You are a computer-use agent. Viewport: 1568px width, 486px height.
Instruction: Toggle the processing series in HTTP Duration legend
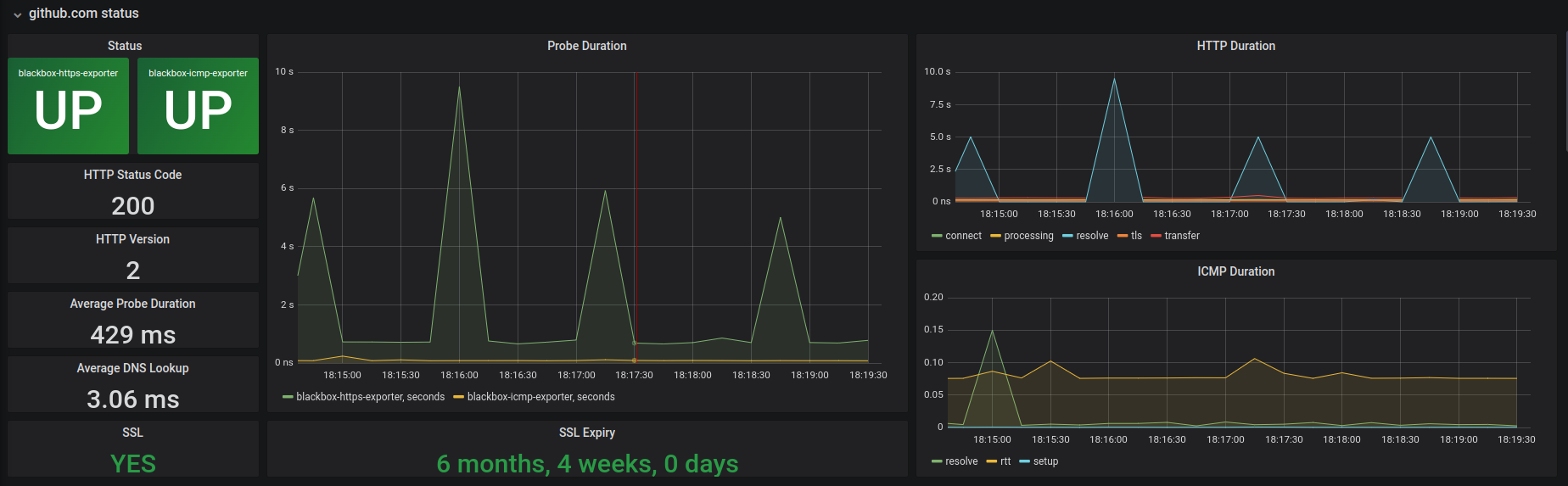[x=1028, y=236]
